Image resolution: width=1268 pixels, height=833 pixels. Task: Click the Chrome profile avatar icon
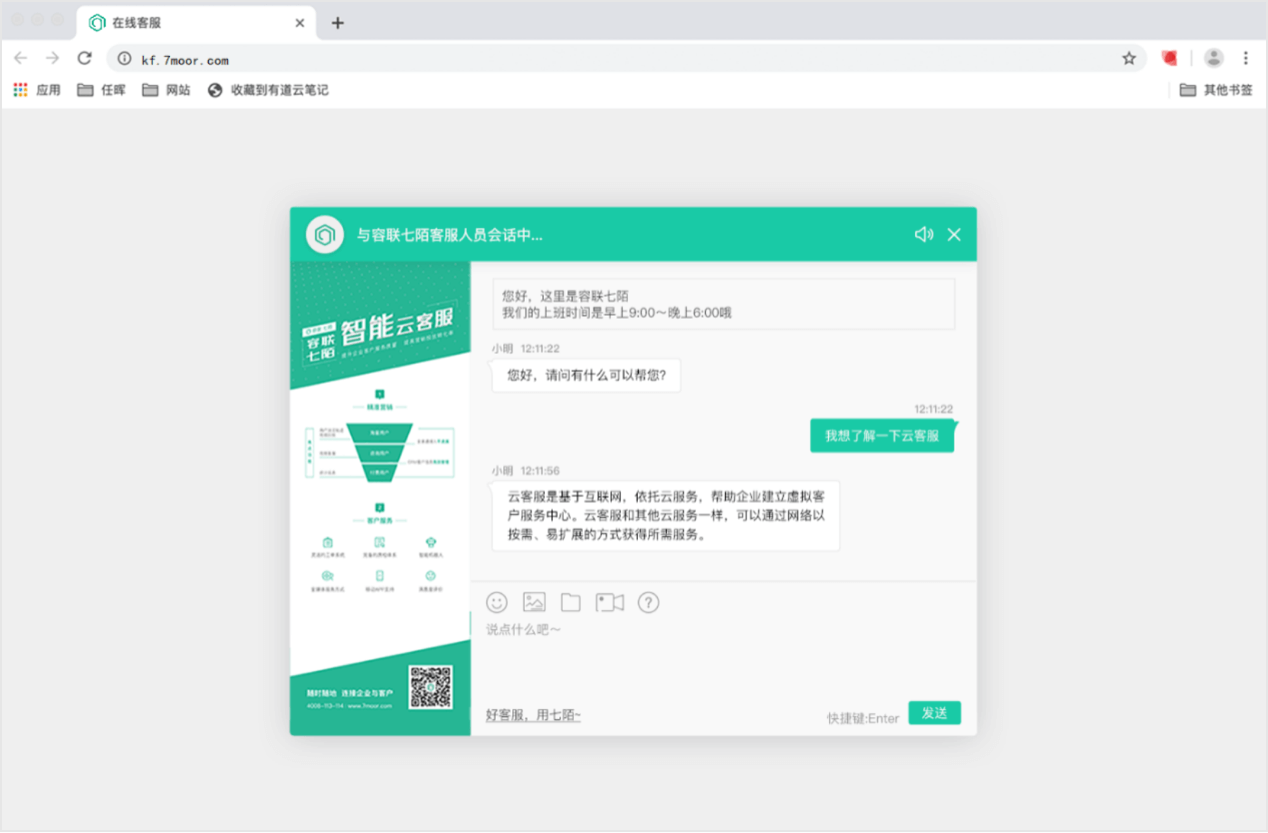pos(1213,59)
